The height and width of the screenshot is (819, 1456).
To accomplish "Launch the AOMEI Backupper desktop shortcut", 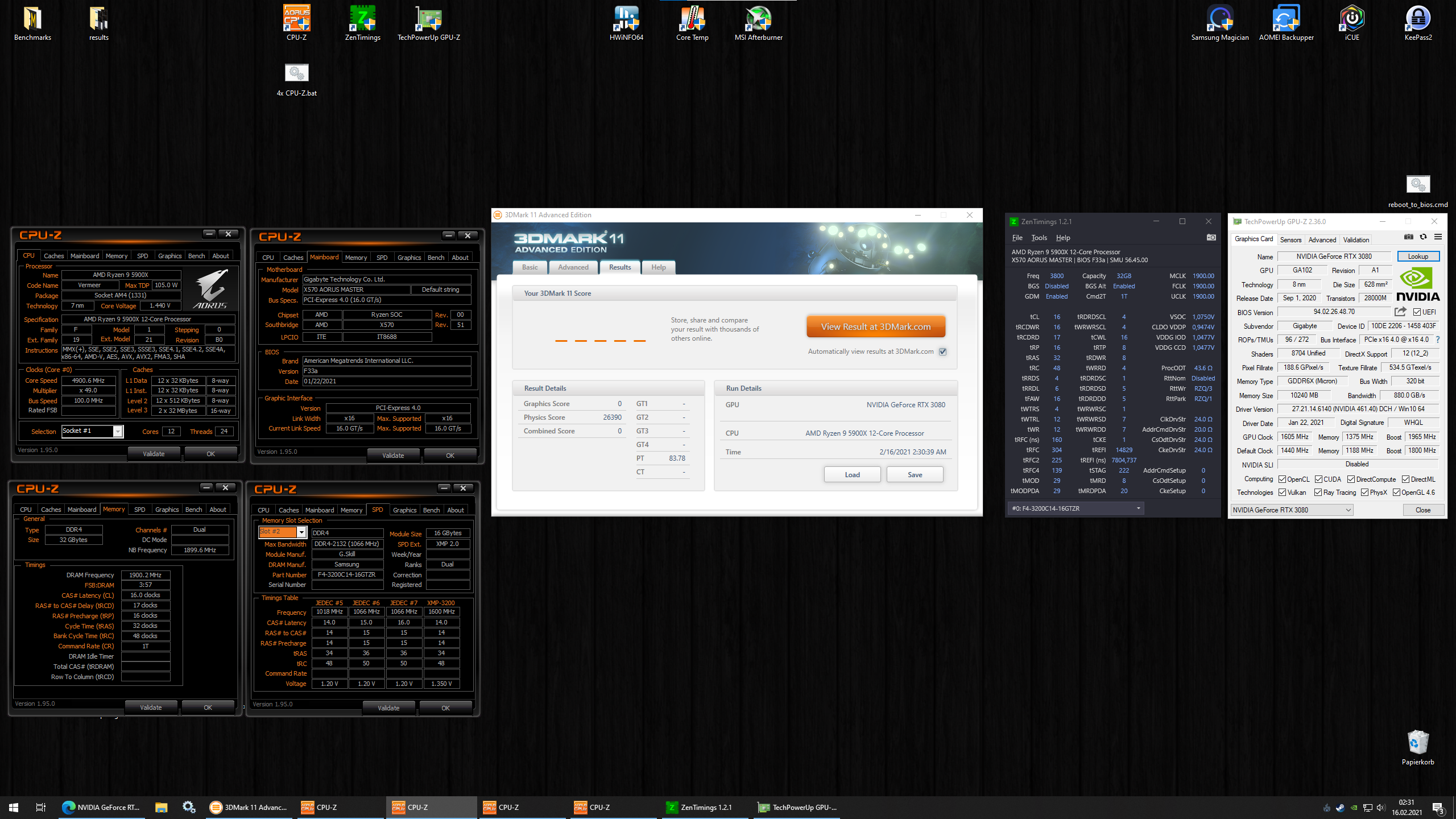I will (x=1286, y=23).
